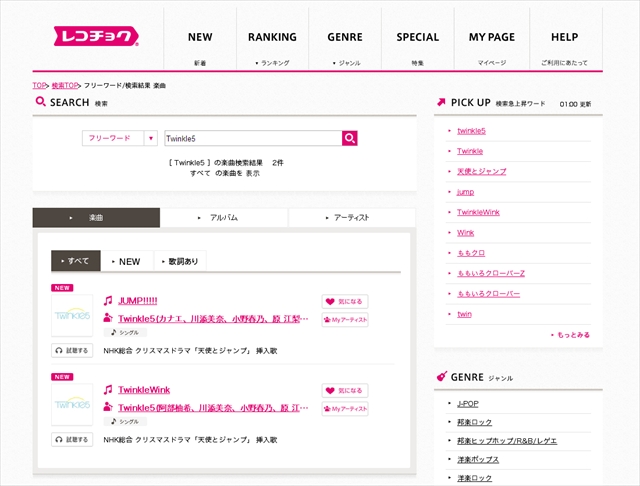This screenshot has width=640, height=486.
Task: Click music note icon beside JUMP!!!!!
Action: [108, 301]
